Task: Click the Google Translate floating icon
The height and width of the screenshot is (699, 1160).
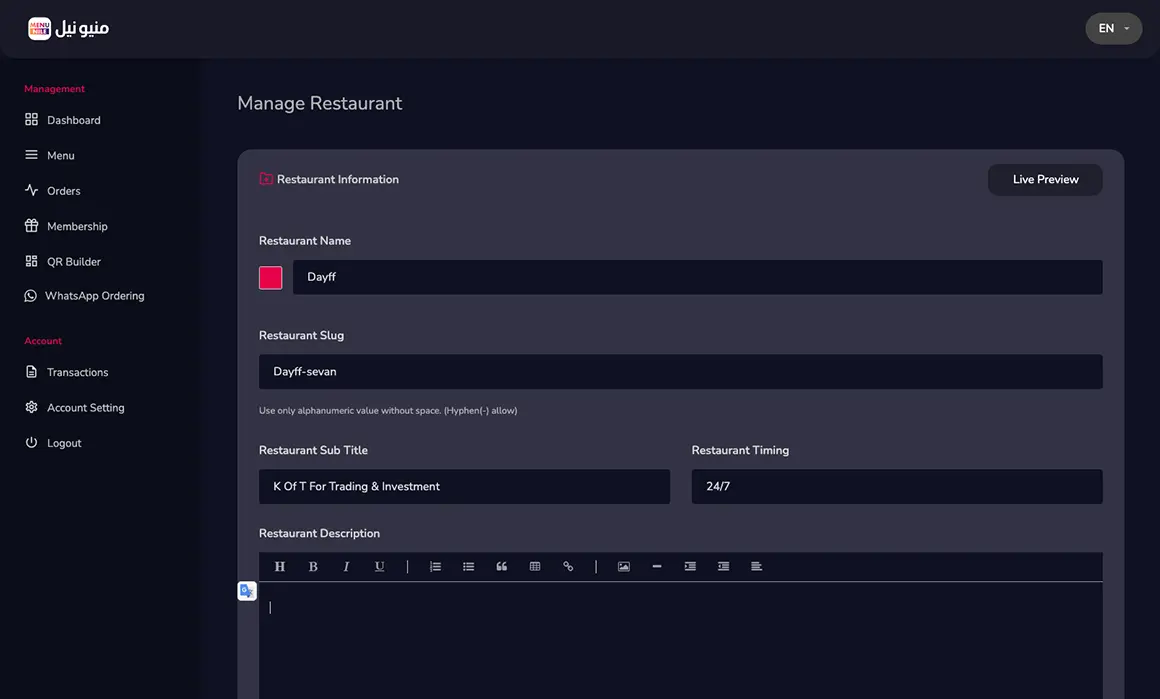Action: (247, 591)
